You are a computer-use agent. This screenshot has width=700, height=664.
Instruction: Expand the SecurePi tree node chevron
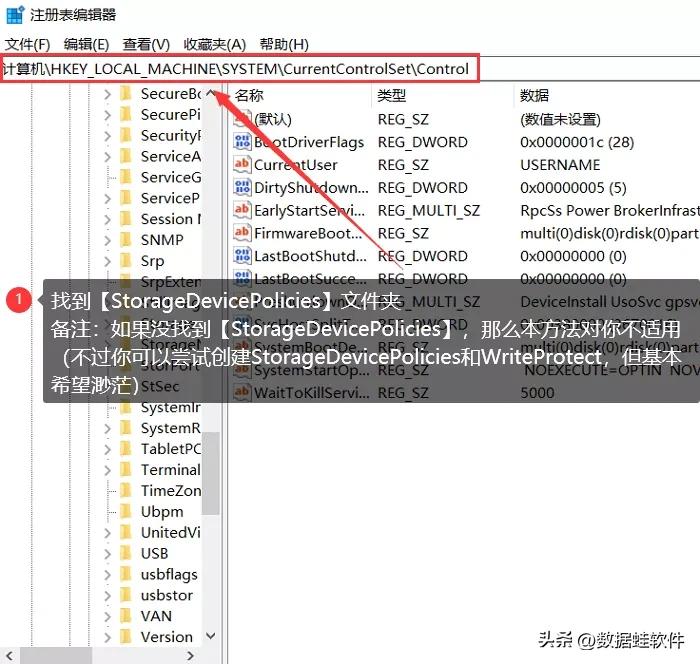(107, 115)
